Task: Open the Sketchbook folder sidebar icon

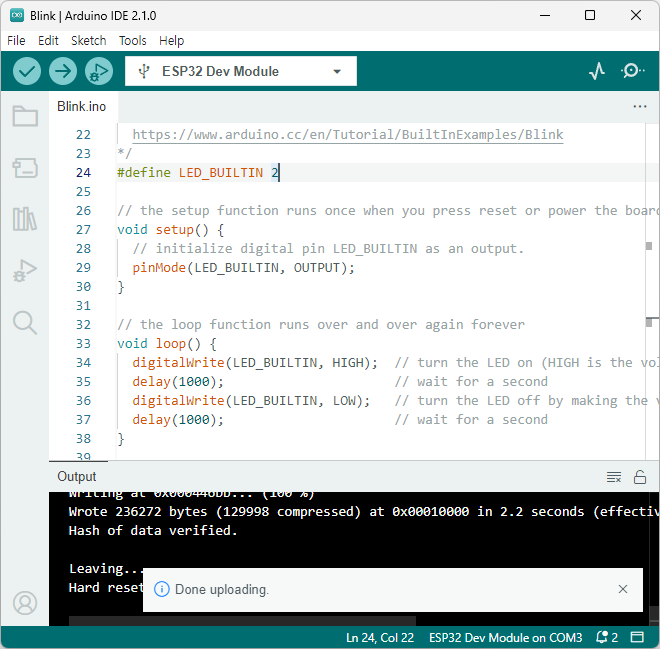Action: 25,116
